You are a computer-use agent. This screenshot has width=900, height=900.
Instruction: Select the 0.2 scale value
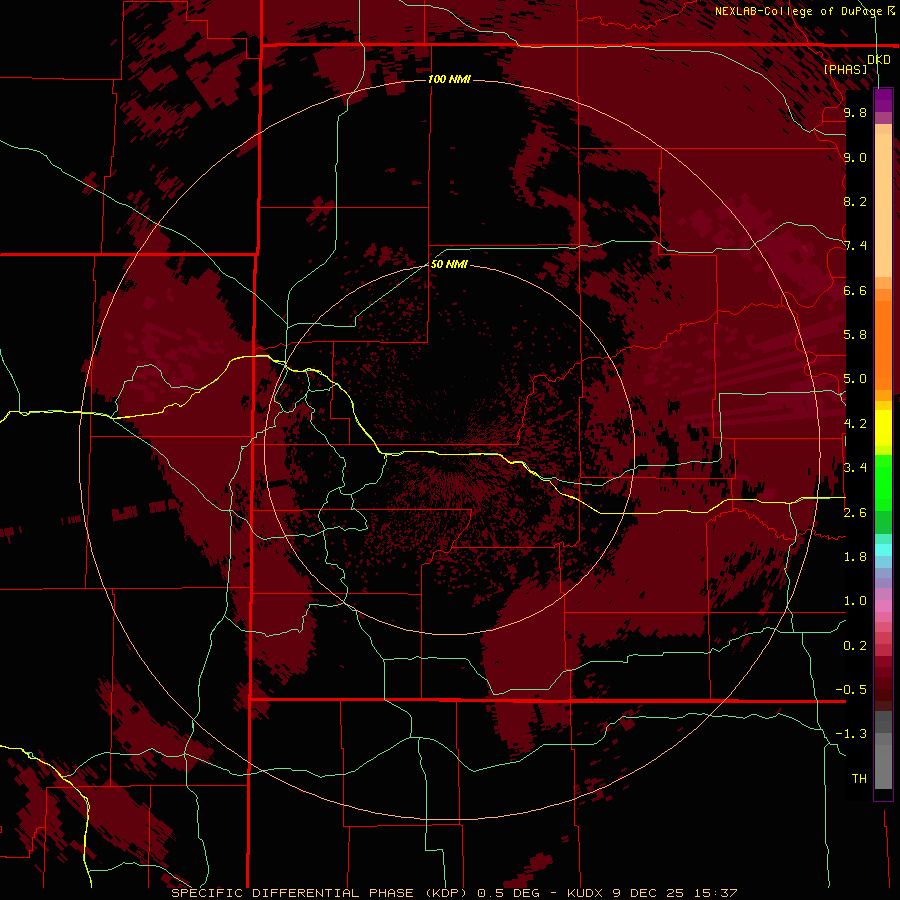[x=855, y=646]
